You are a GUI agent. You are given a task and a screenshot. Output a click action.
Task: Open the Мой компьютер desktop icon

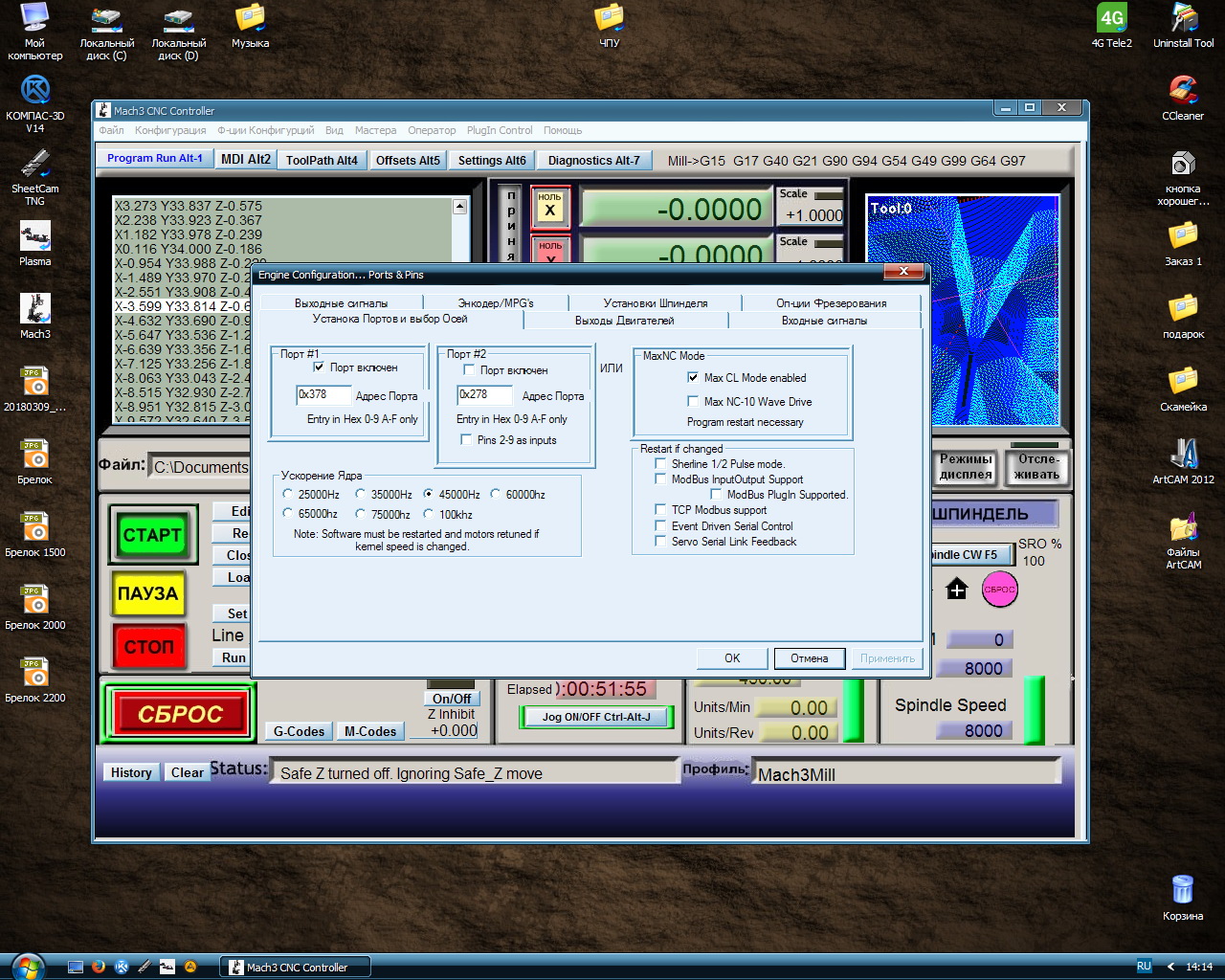click(x=34, y=31)
